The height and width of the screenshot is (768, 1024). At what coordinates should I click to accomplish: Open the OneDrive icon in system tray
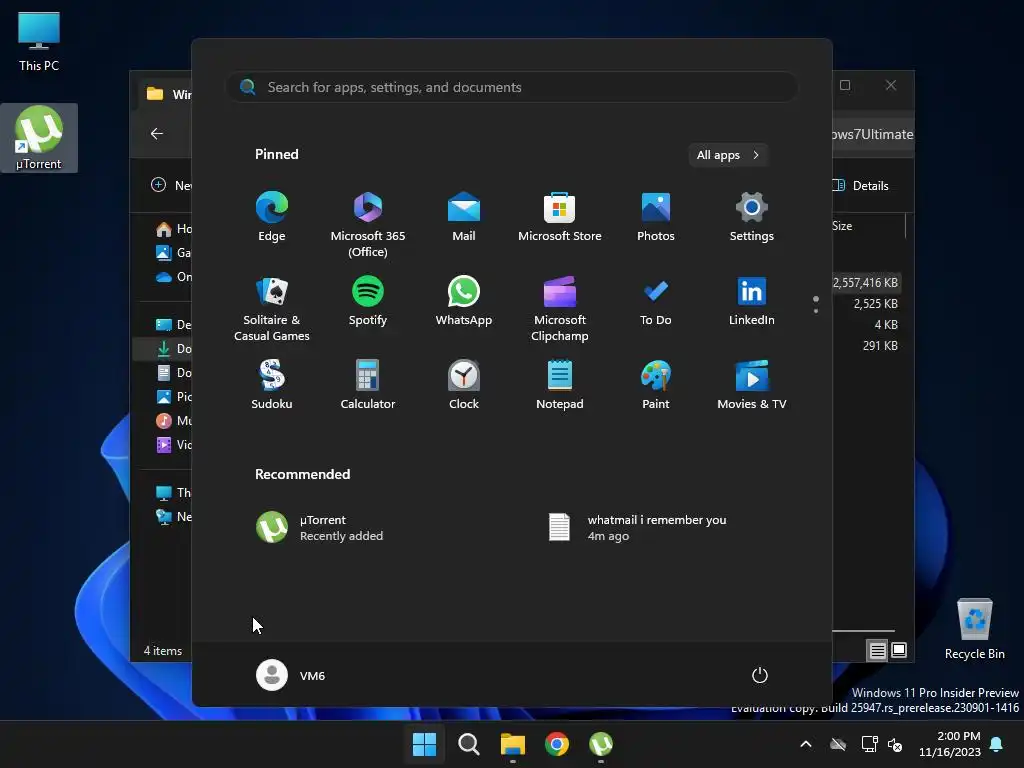coord(838,744)
